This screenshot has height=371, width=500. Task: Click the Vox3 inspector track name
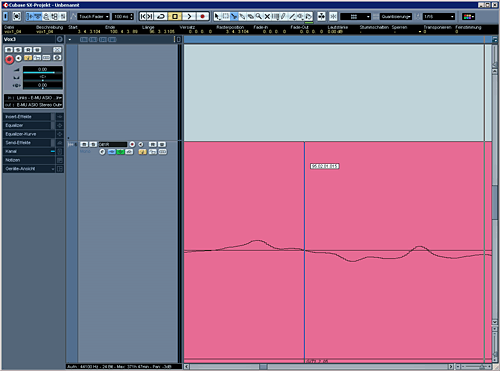[28, 39]
